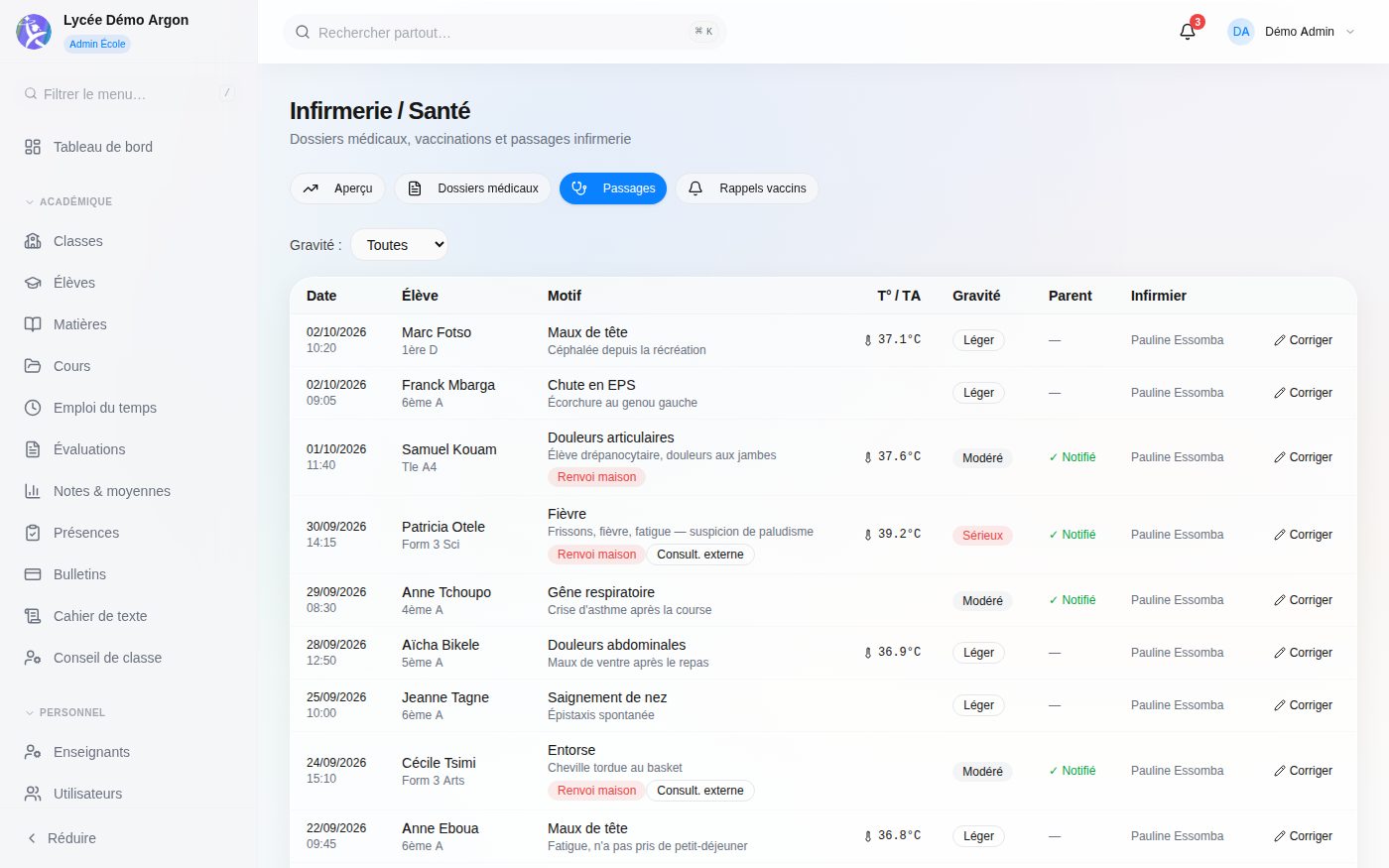The image size is (1389, 868).
Task: Select the Passages tab
Action: [x=613, y=188]
